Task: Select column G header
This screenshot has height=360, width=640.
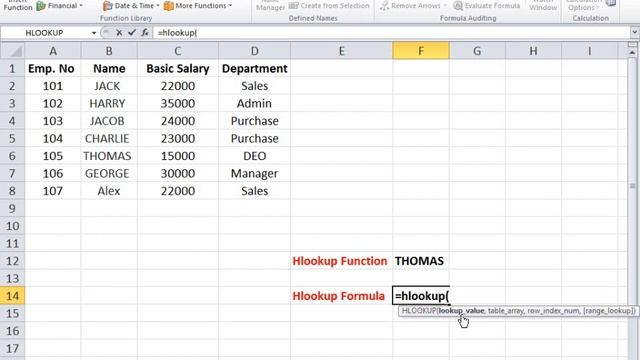Action: (x=477, y=51)
